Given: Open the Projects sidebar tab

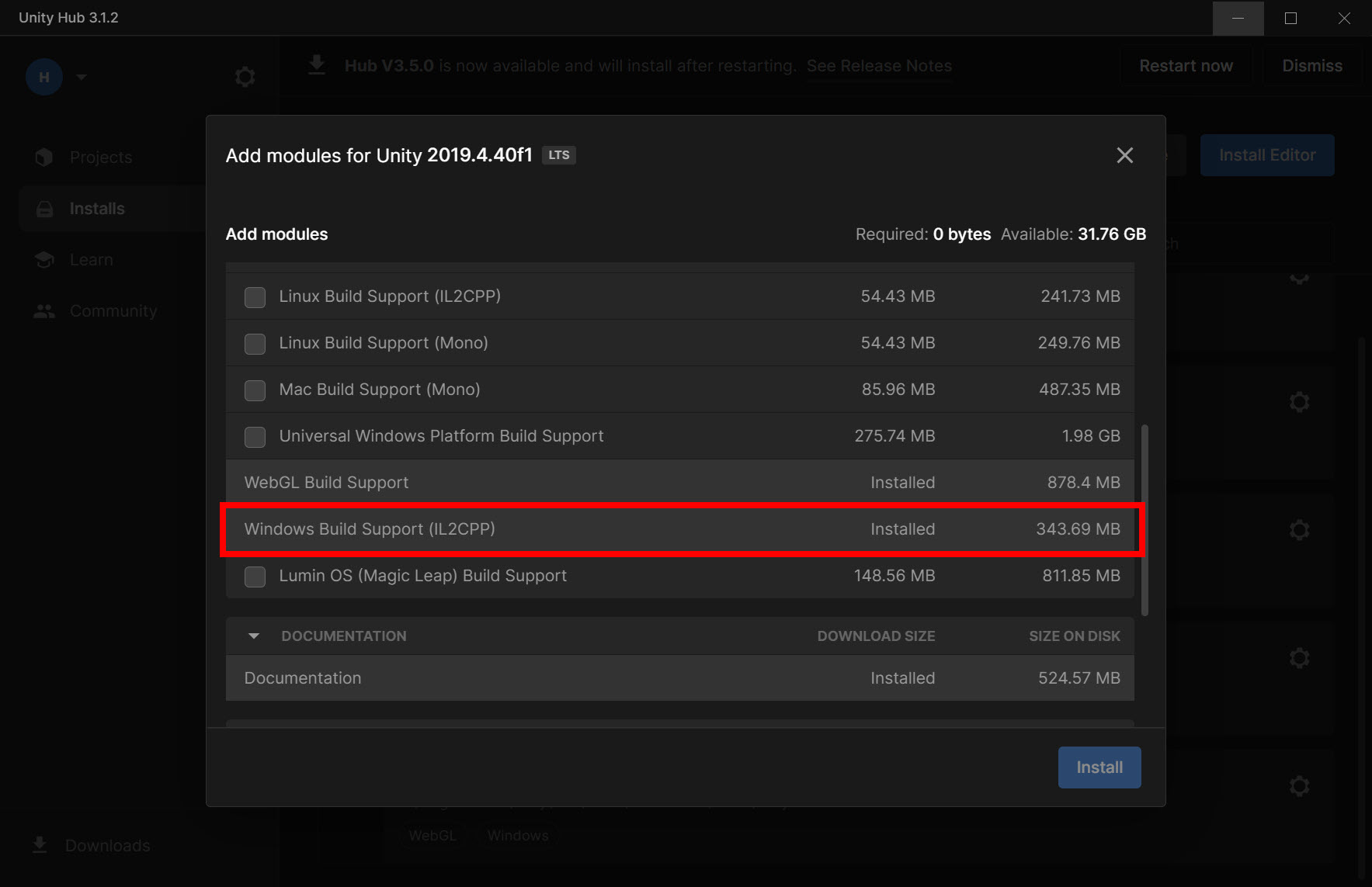Looking at the screenshot, I should (x=101, y=158).
